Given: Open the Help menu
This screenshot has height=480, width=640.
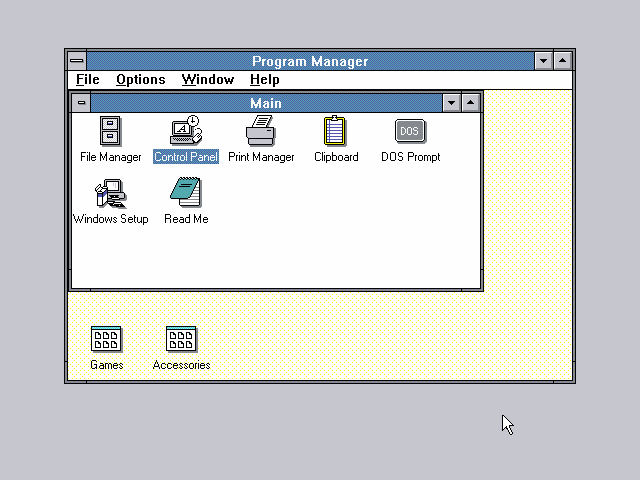Looking at the screenshot, I should point(264,80).
